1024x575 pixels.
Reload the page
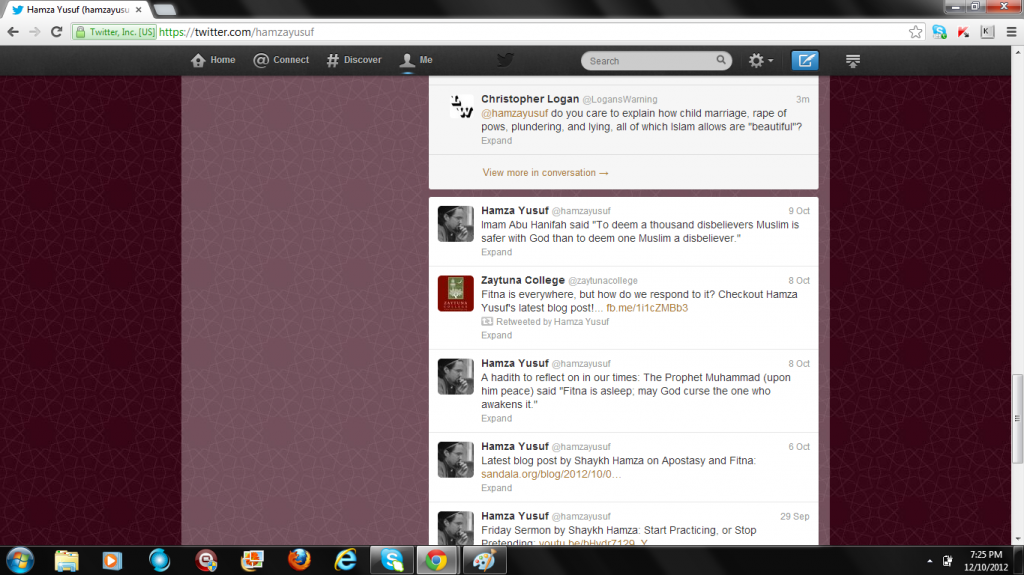coord(56,31)
